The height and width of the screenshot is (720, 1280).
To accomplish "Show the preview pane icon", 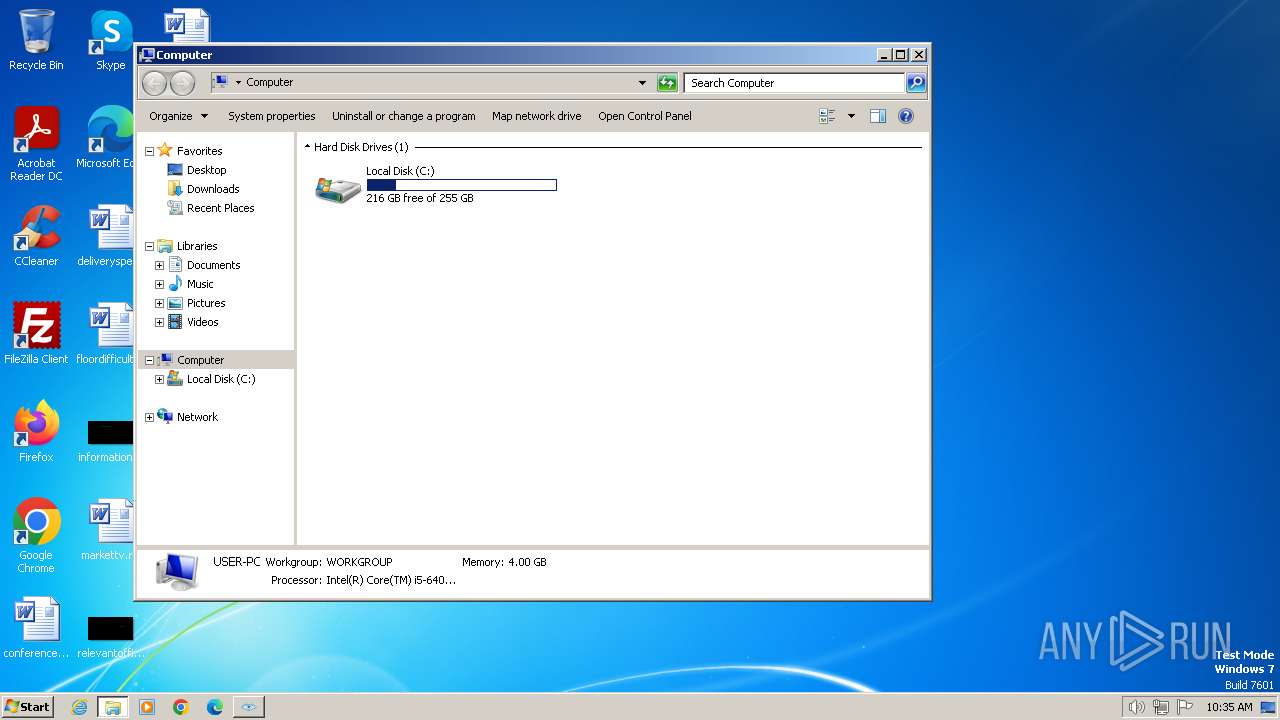I will tap(878, 116).
